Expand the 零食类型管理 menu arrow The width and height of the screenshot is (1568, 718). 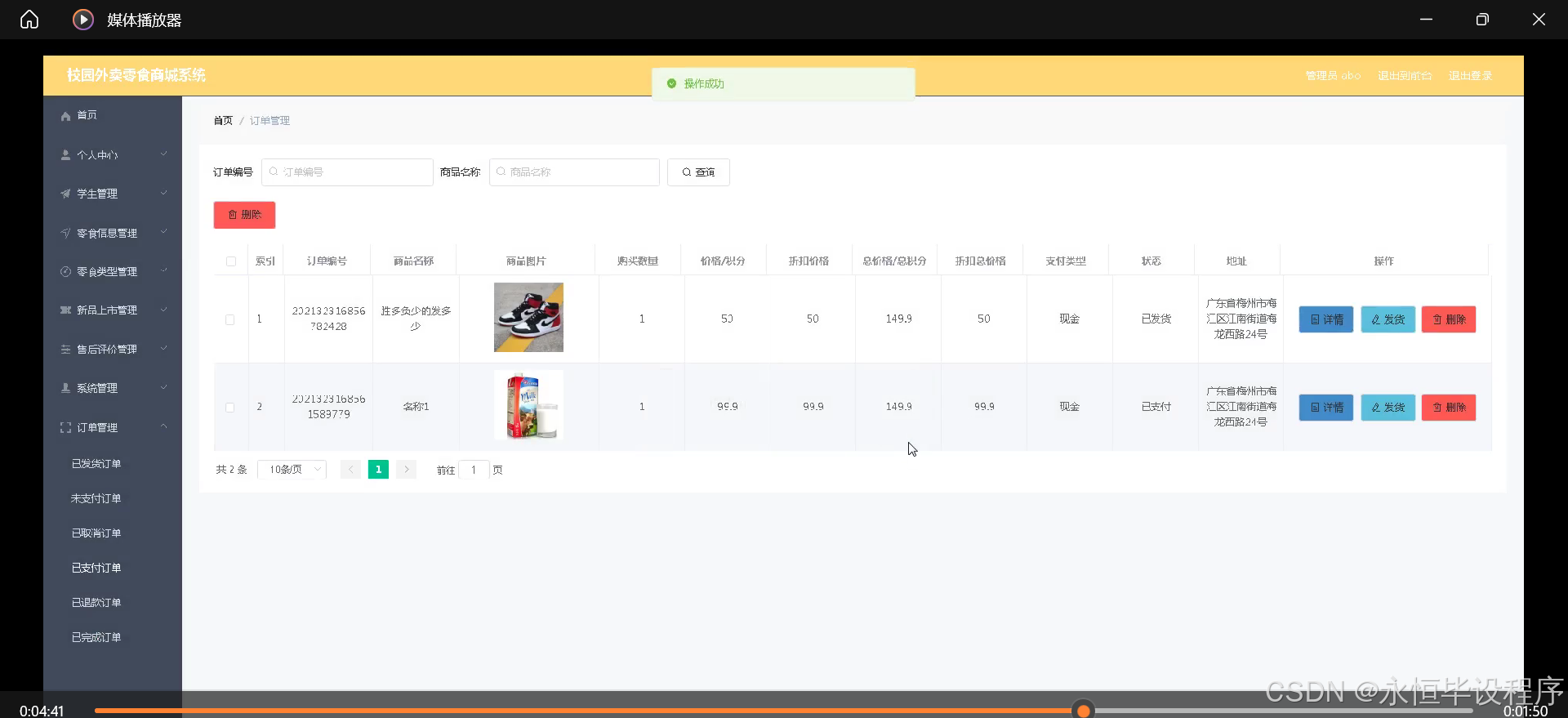click(163, 271)
